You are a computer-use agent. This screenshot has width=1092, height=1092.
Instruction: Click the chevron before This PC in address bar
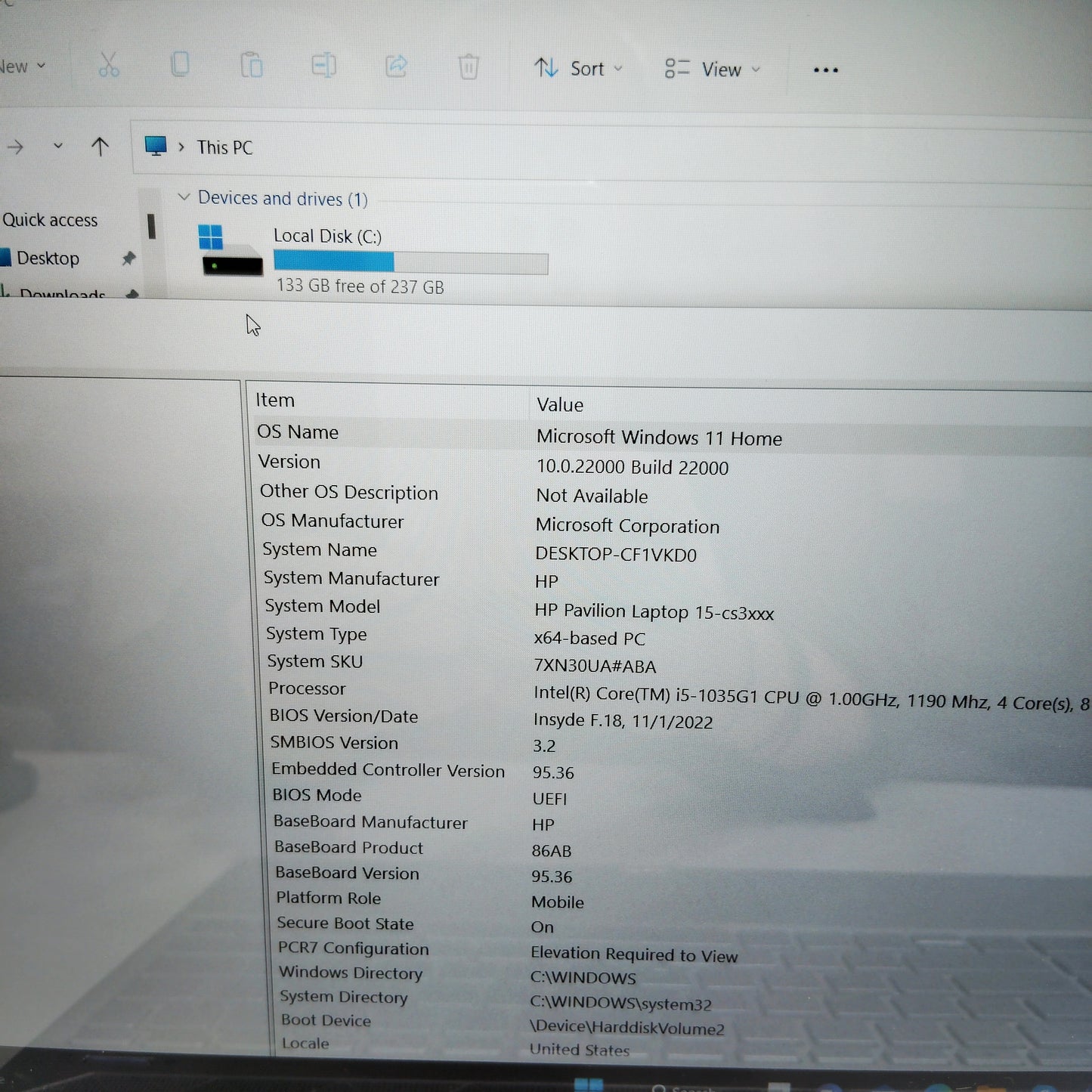181,147
